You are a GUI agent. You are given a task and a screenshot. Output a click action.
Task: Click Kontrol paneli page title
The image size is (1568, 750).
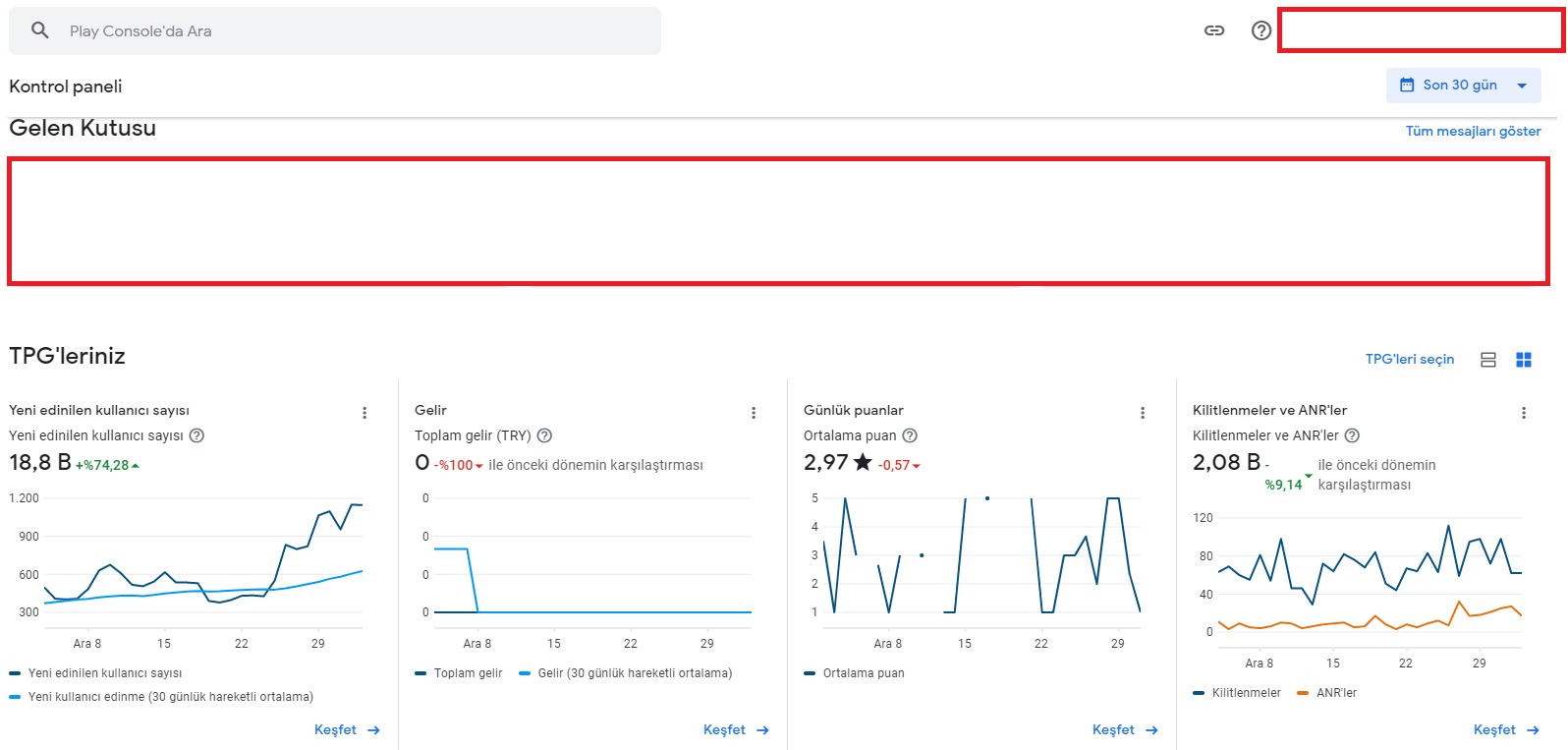click(x=66, y=87)
